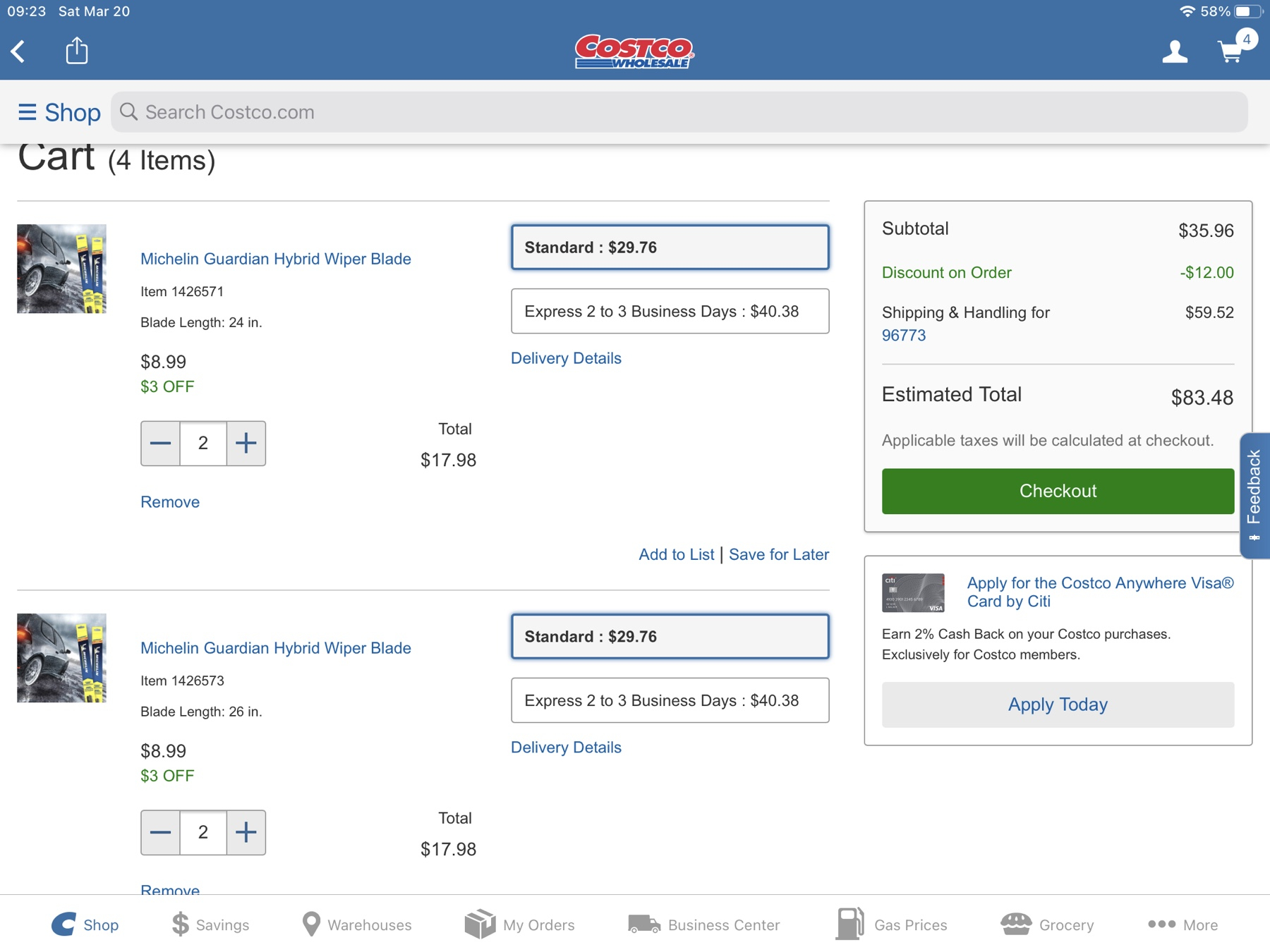This screenshot has height=952, width=1270.
Task: Open the account profile icon
Action: point(1175,51)
